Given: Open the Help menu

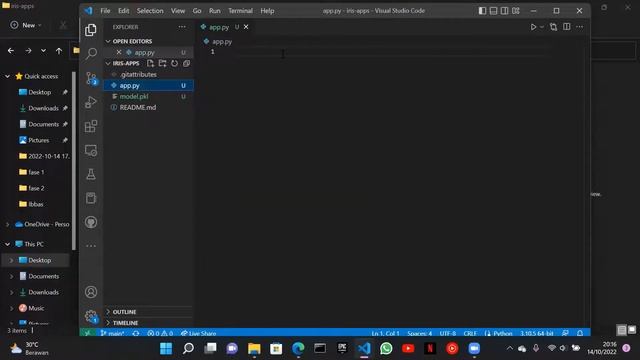Looking at the screenshot, I should coord(267,11).
